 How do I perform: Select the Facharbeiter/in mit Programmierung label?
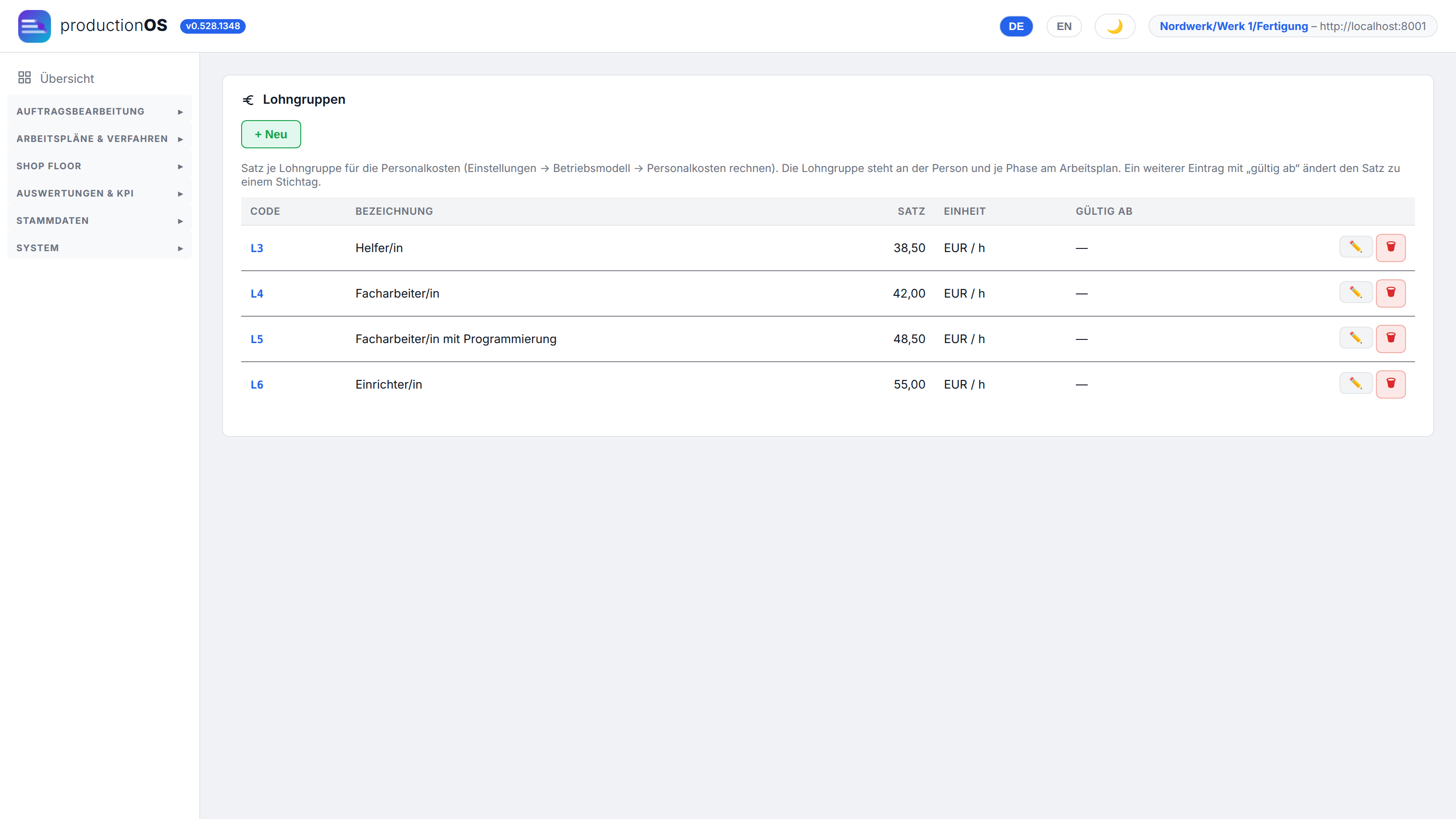coord(455,339)
